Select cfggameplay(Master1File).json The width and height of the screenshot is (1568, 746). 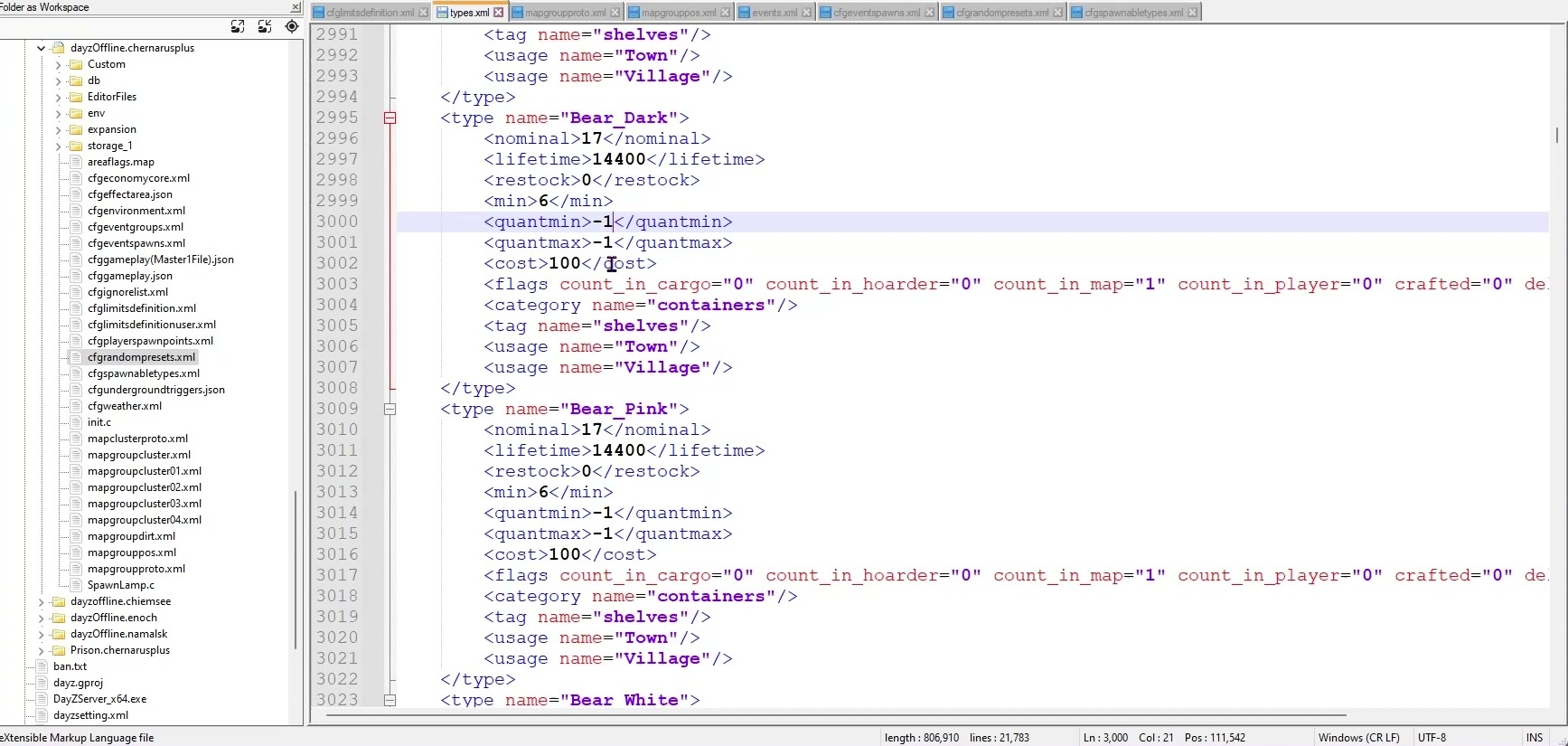161,260
